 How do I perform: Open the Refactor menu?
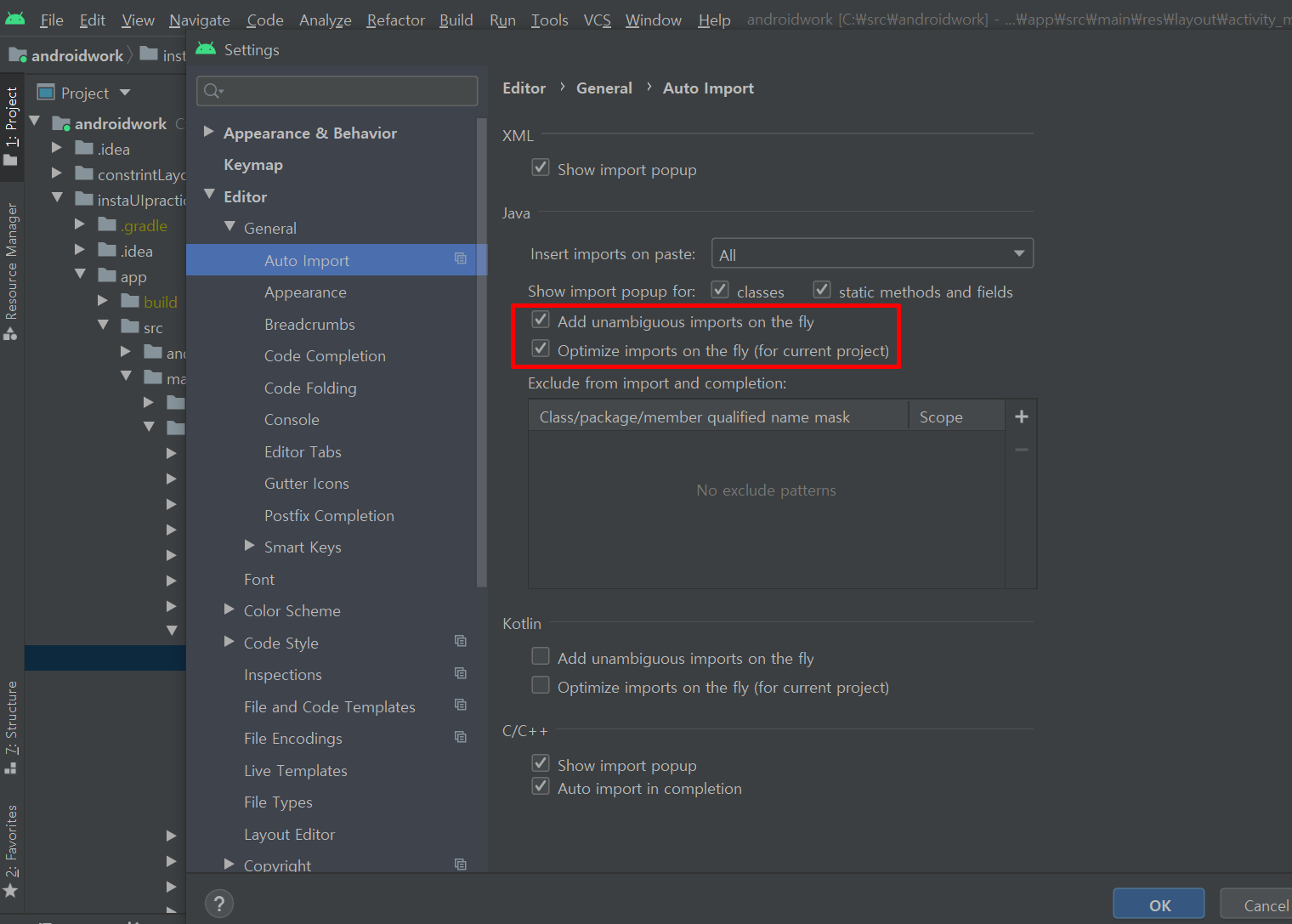click(x=395, y=20)
